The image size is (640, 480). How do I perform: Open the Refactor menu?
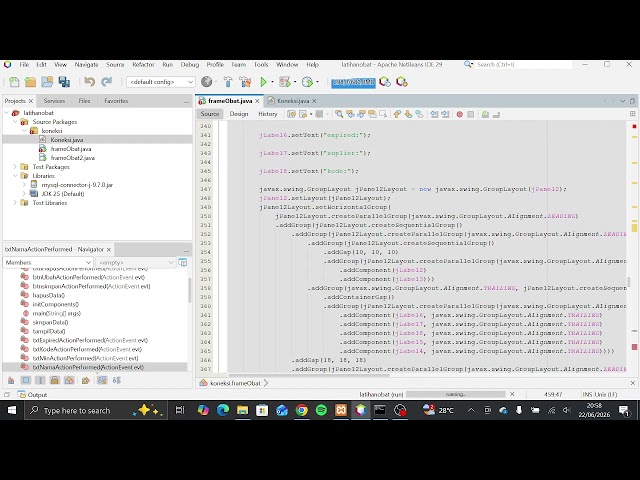(143, 64)
